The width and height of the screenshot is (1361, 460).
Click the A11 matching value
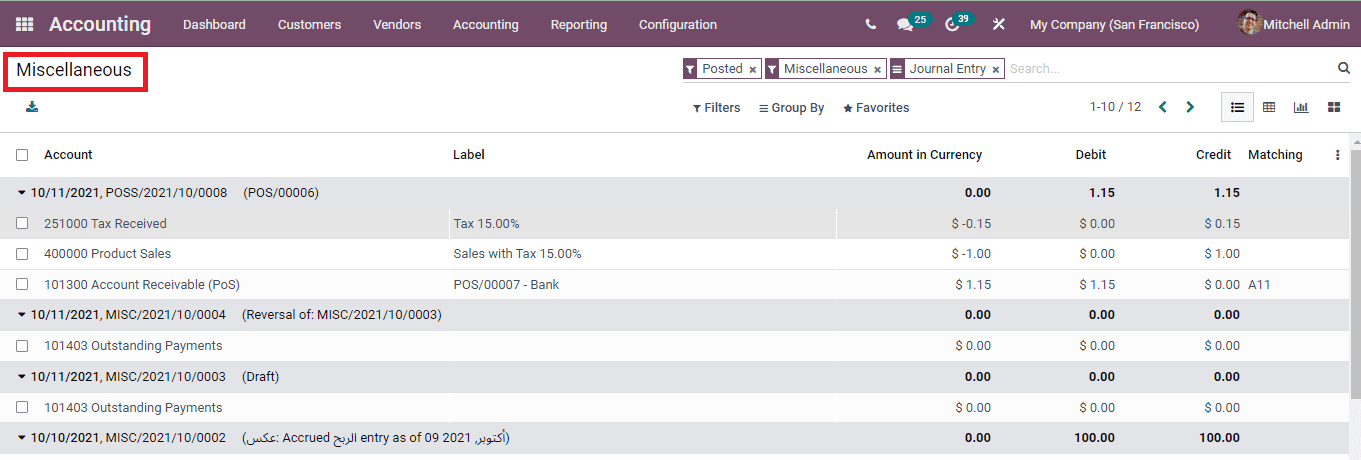point(1259,285)
